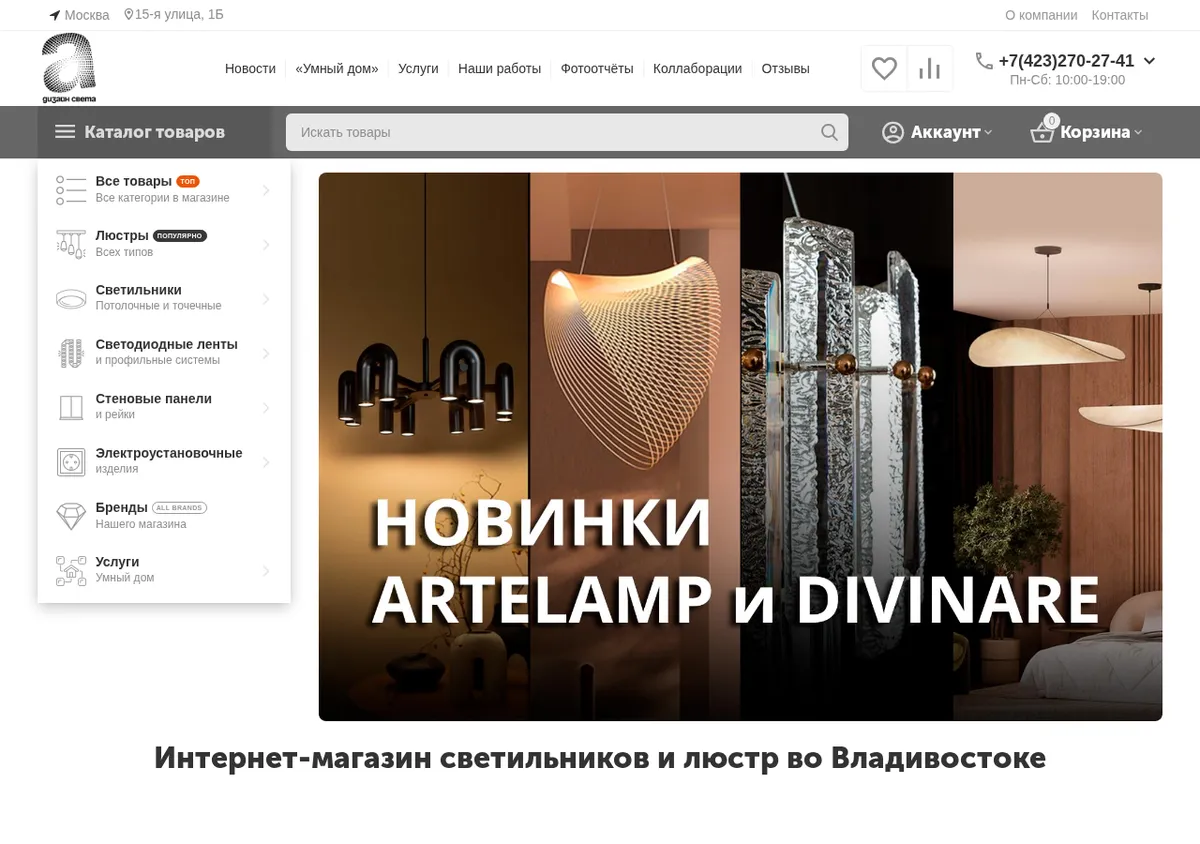Open the wishlist heart icon
Screen dimensions: 1200x844
[884, 68]
